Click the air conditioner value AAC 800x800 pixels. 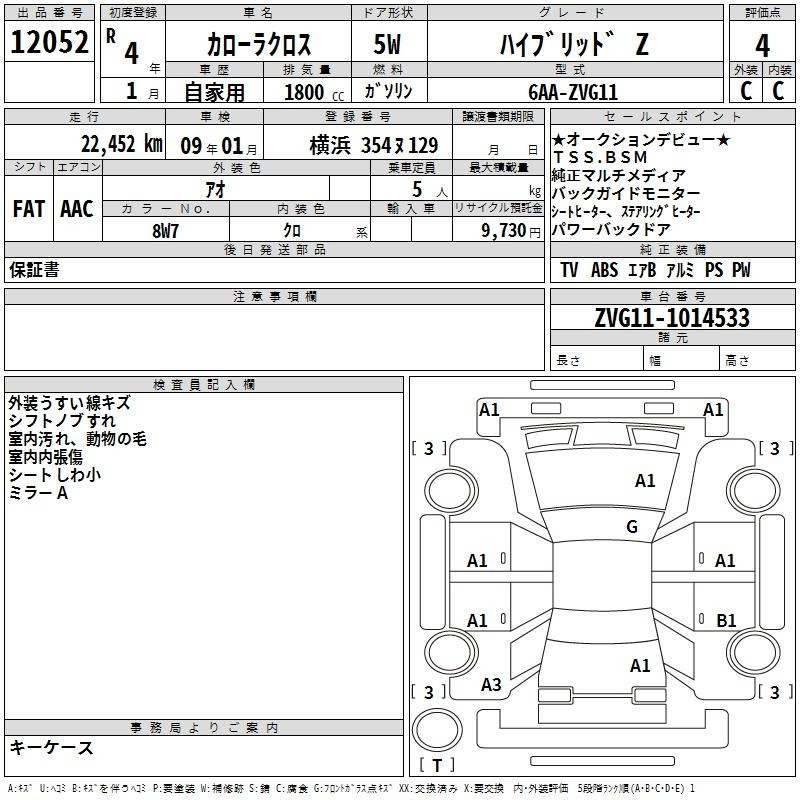click(x=77, y=209)
